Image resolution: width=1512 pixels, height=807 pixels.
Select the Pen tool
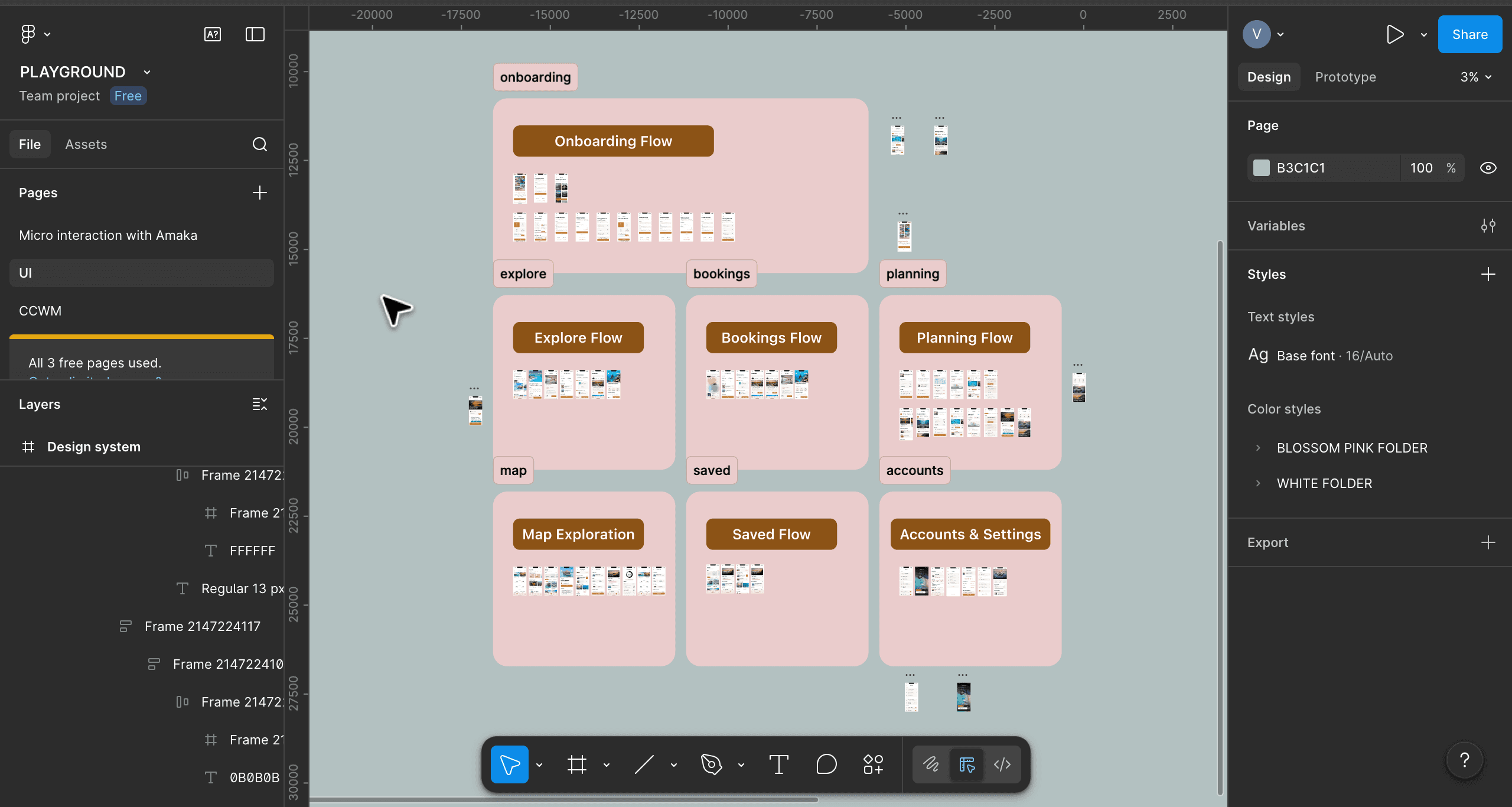point(711,764)
